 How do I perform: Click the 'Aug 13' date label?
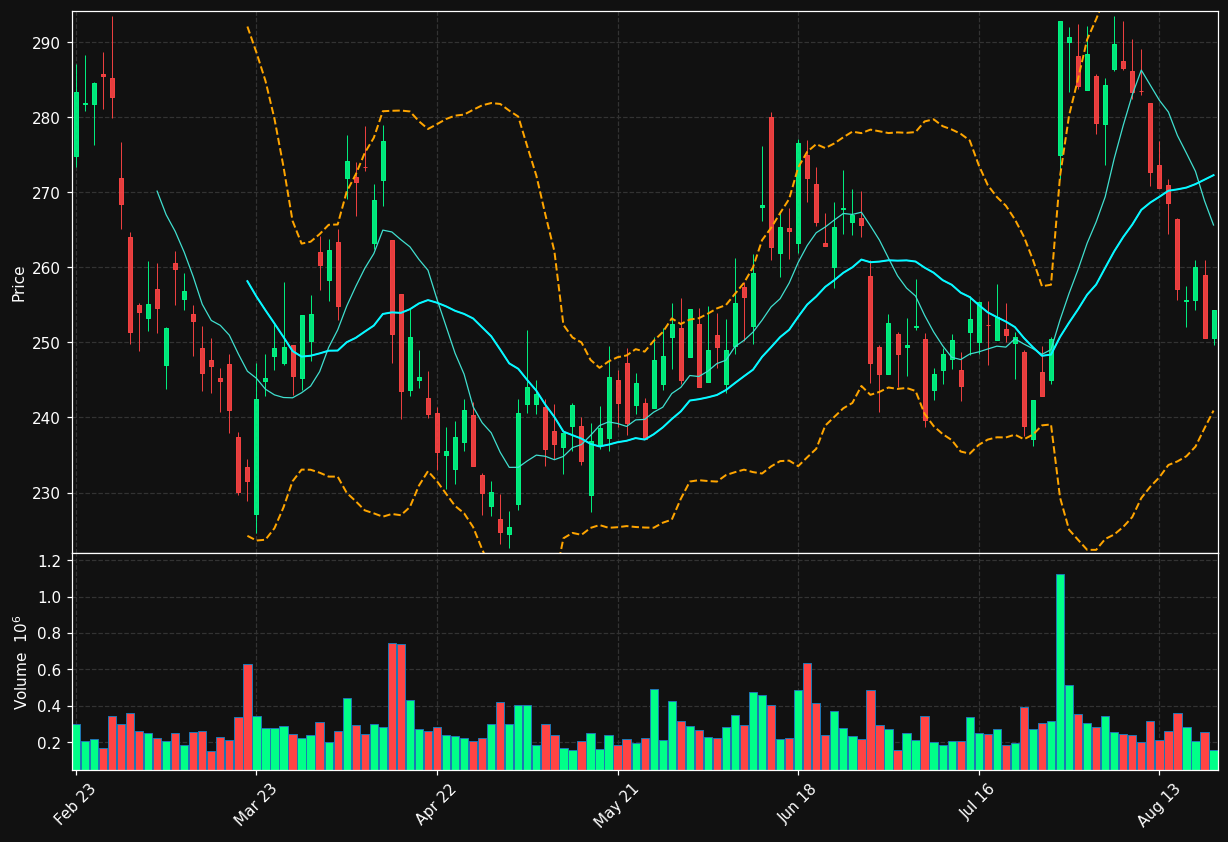1158,805
